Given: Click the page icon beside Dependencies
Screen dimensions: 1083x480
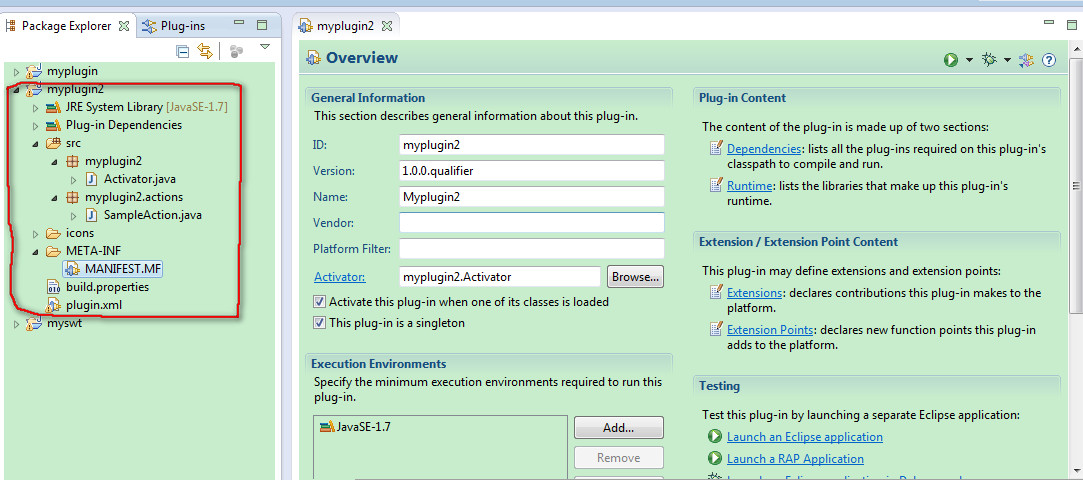Looking at the screenshot, I should coord(716,148).
